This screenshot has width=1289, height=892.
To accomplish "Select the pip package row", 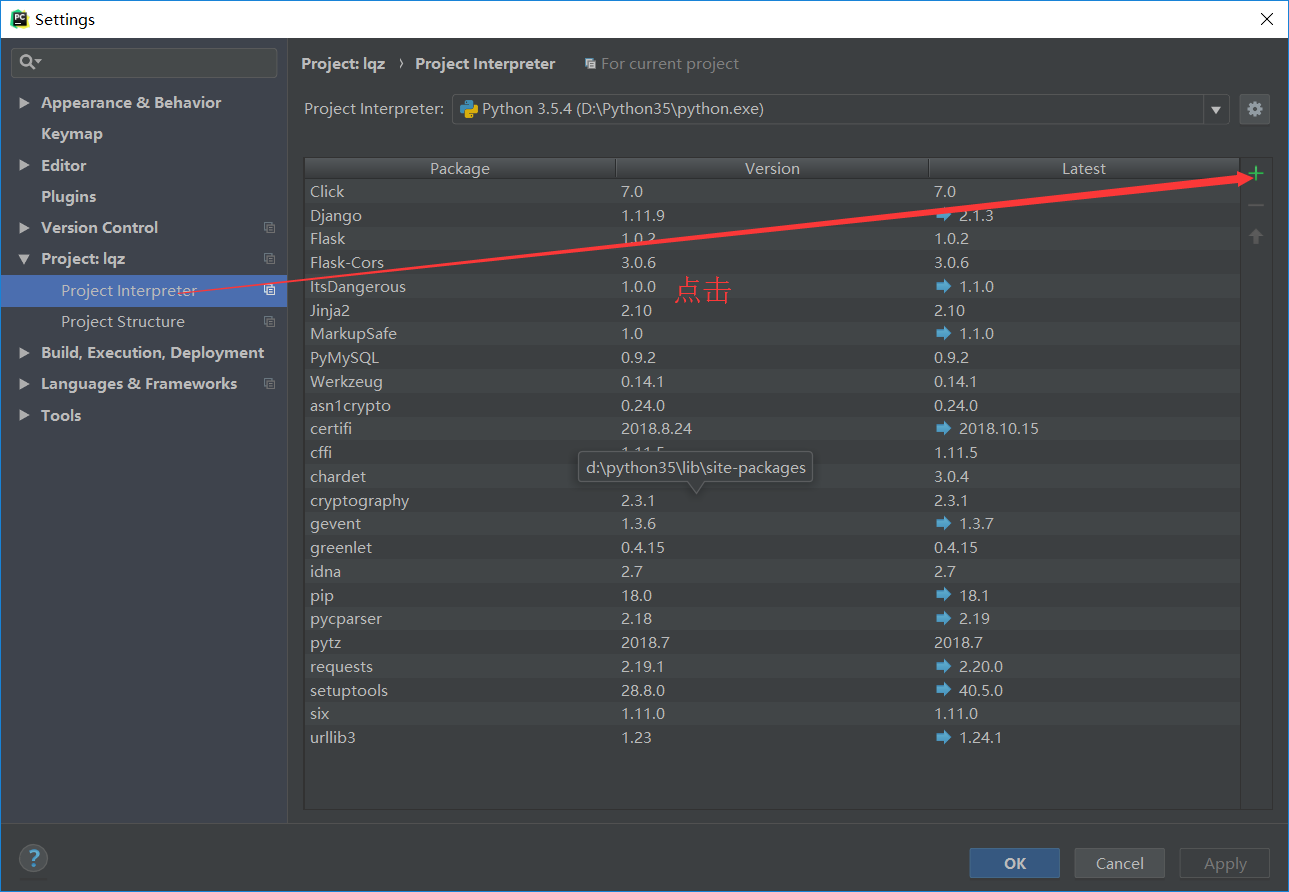I will 772,595.
